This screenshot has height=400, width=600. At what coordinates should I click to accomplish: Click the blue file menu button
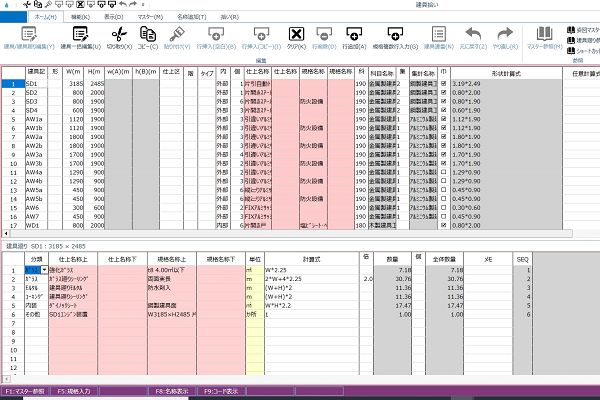(x=13, y=17)
